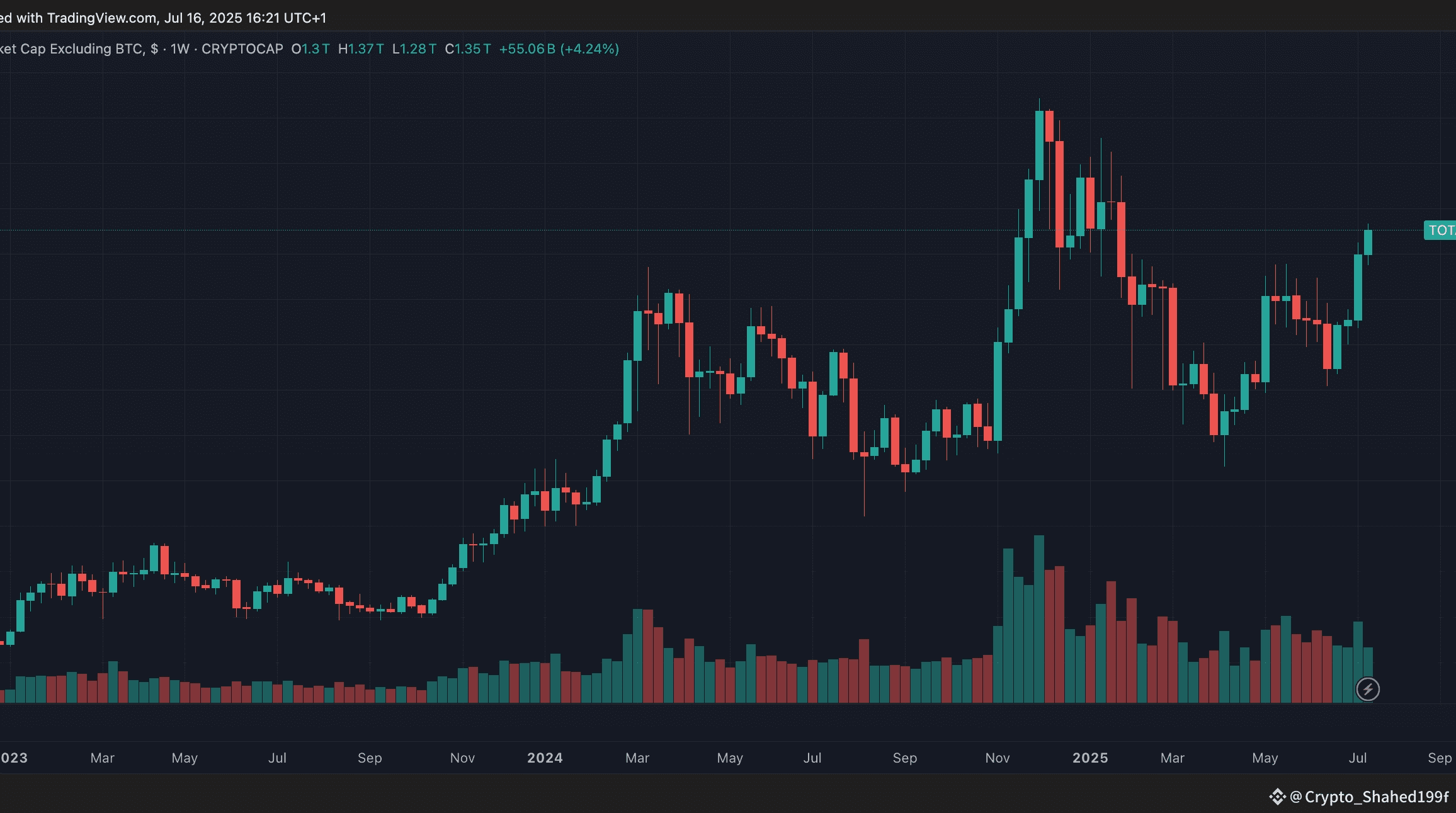The height and width of the screenshot is (813, 1456).
Task: Click the H1.37T high value in legend
Action: click(361, 49)
